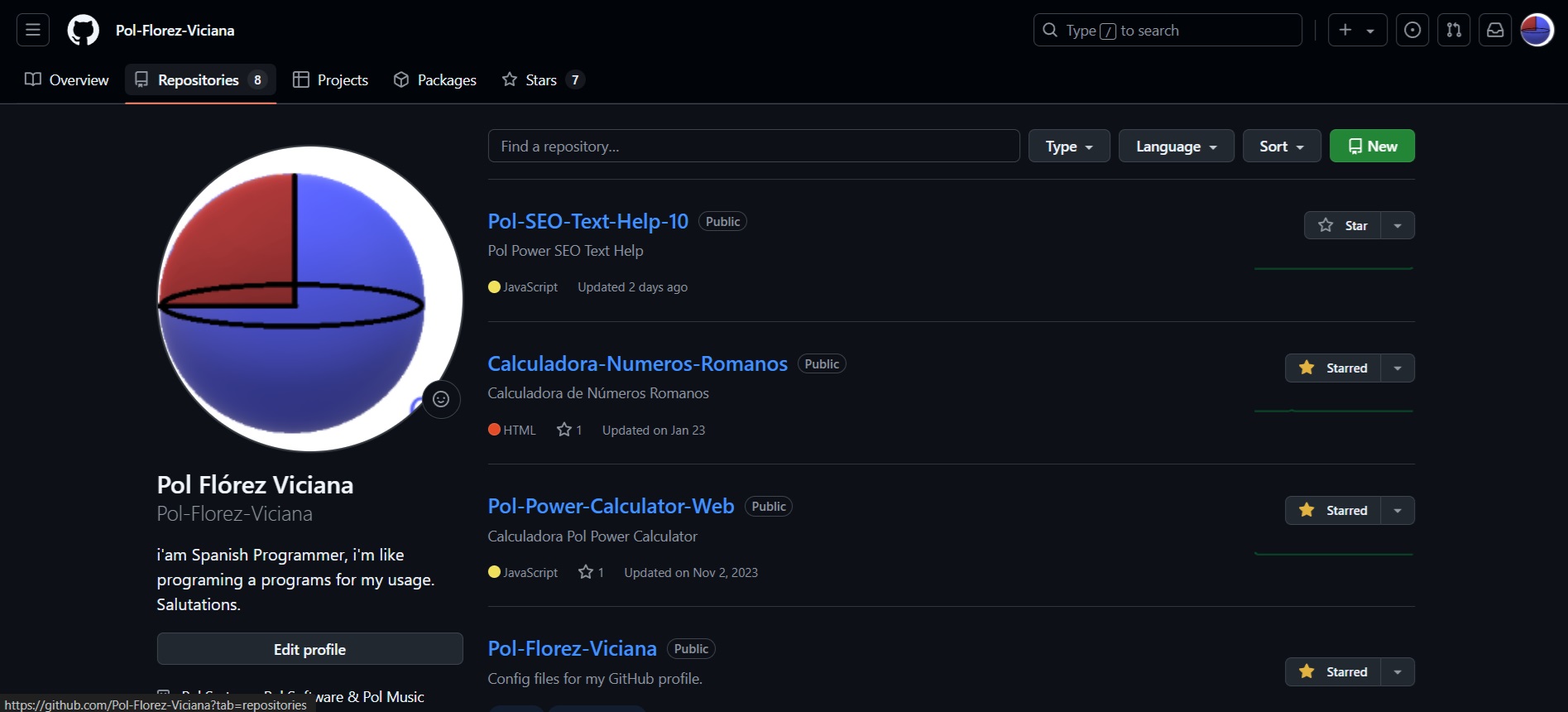This screenshot has height=712, width=1568.
Task: Click the 'Updated on Nov 2, 2023' text
Action: click(x=691, y=572)
